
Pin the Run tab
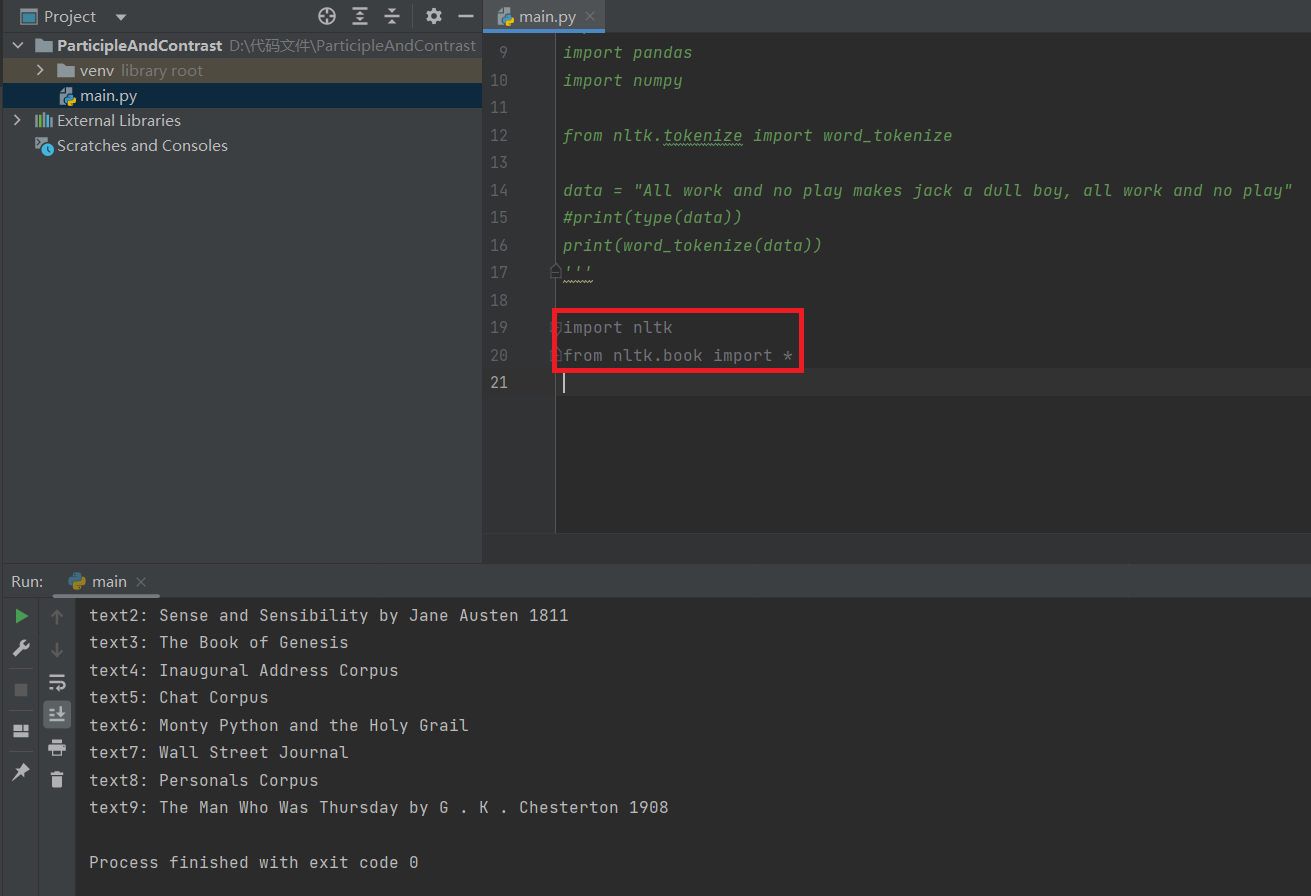[x=21, y=772]
